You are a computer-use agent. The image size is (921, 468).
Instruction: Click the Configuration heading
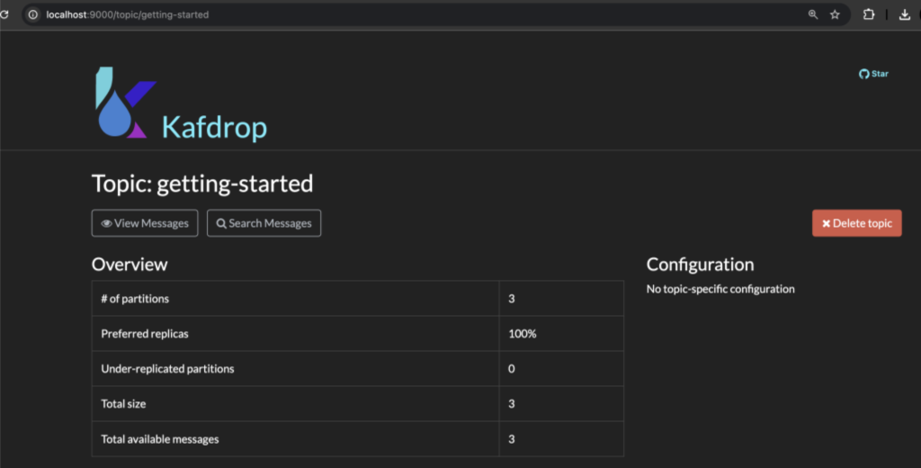point(700,265)
